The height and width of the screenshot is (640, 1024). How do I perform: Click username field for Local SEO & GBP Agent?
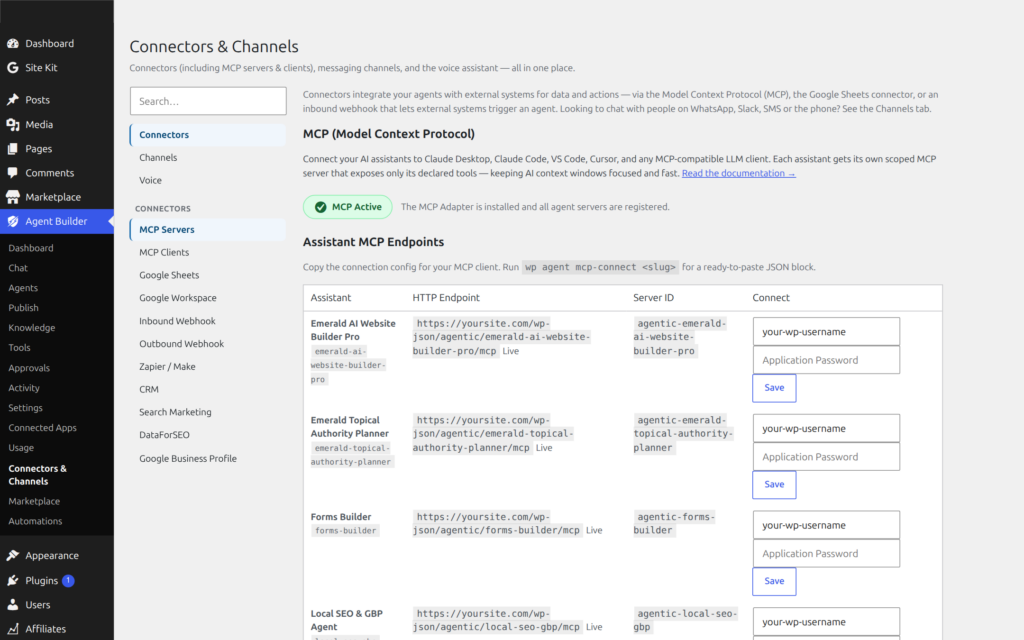[x=826, y=622]
